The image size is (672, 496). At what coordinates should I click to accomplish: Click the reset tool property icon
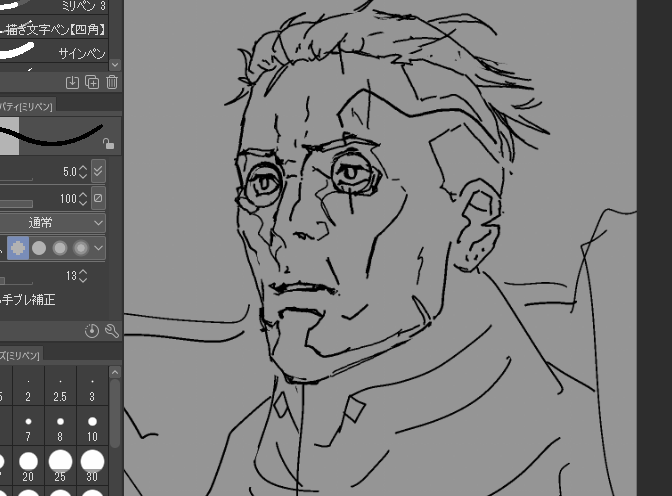point(92,331)
